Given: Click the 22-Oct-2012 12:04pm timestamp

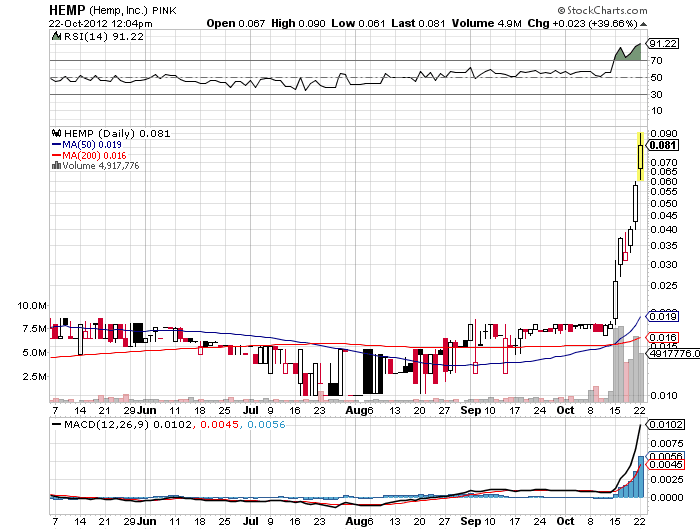Looking at the screenshot, I should pyautogui.click(x=100, y=24).
